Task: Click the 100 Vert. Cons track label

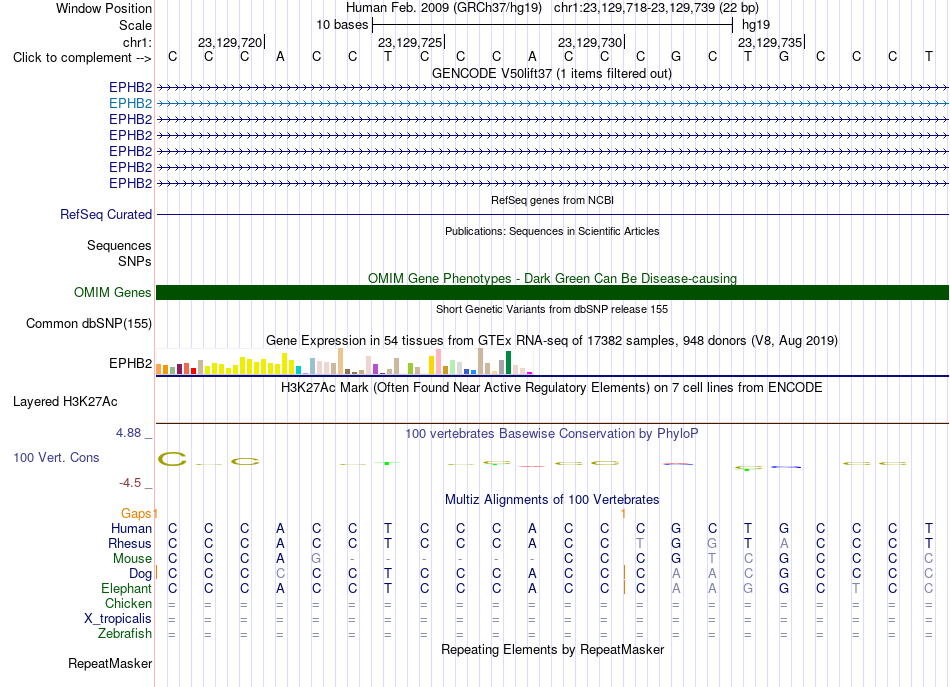Action: coord(56,457)
